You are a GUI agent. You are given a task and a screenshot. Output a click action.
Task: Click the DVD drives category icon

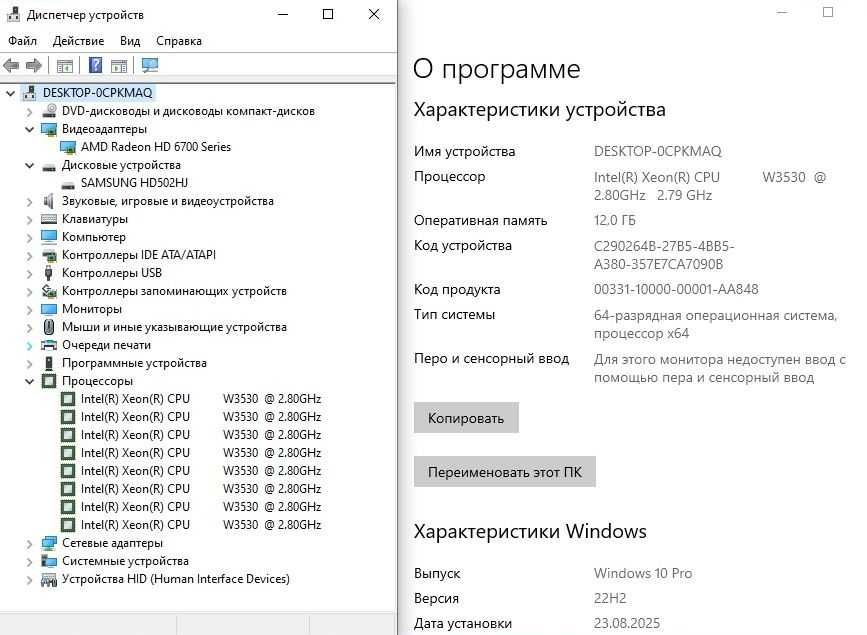pyautogui.click(x=49, y=111)
